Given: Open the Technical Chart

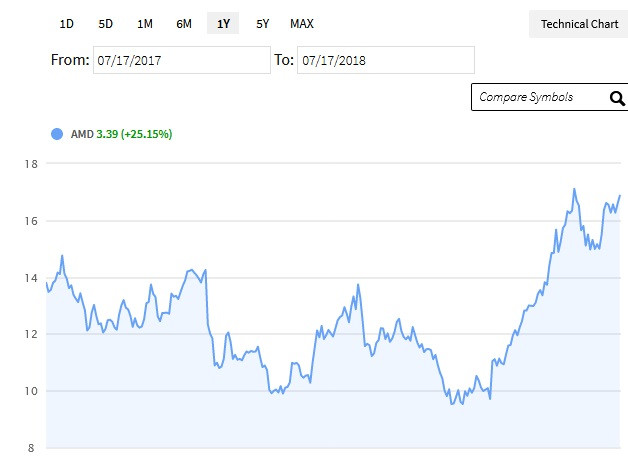Looking at the screenshot, I should tap(579, 24).
